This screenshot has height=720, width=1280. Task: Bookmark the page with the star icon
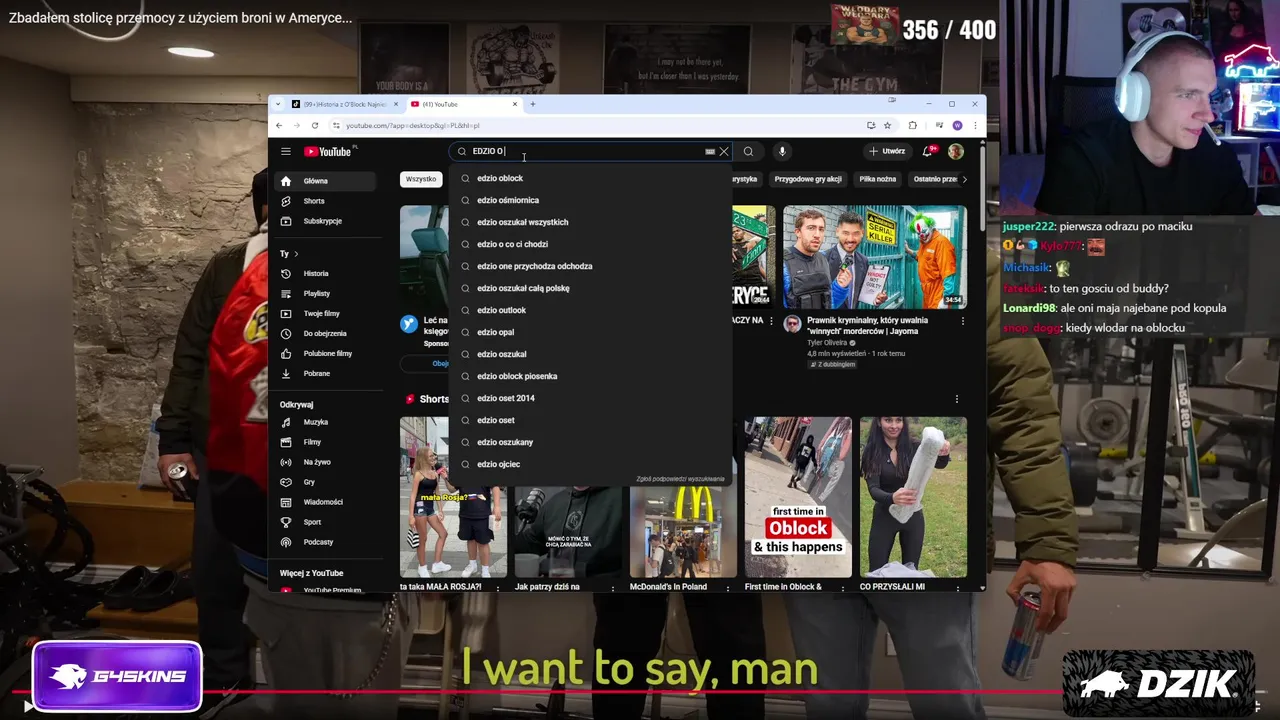pos(887,125)
